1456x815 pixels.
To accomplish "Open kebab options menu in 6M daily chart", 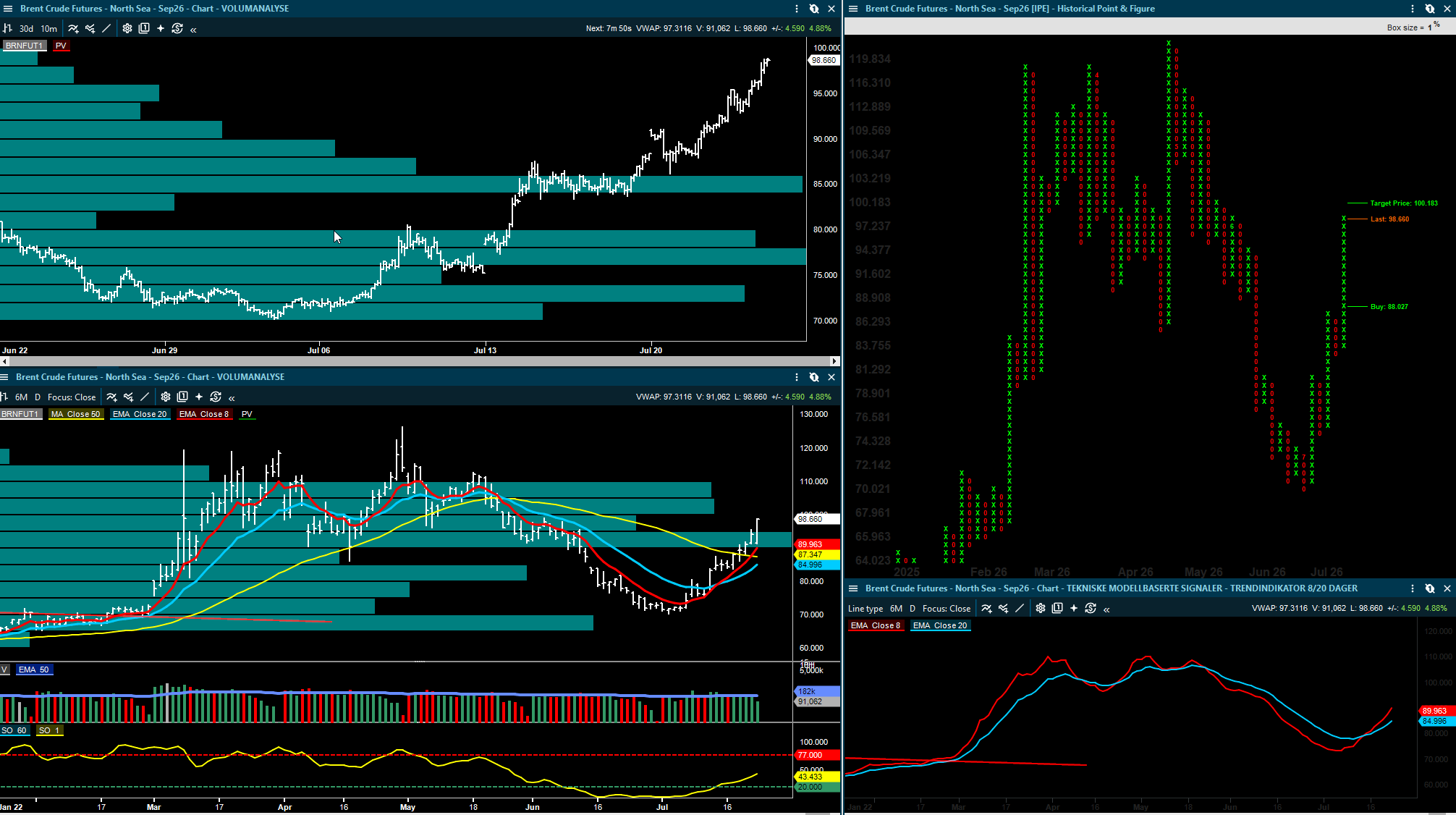I will point(797,377).
